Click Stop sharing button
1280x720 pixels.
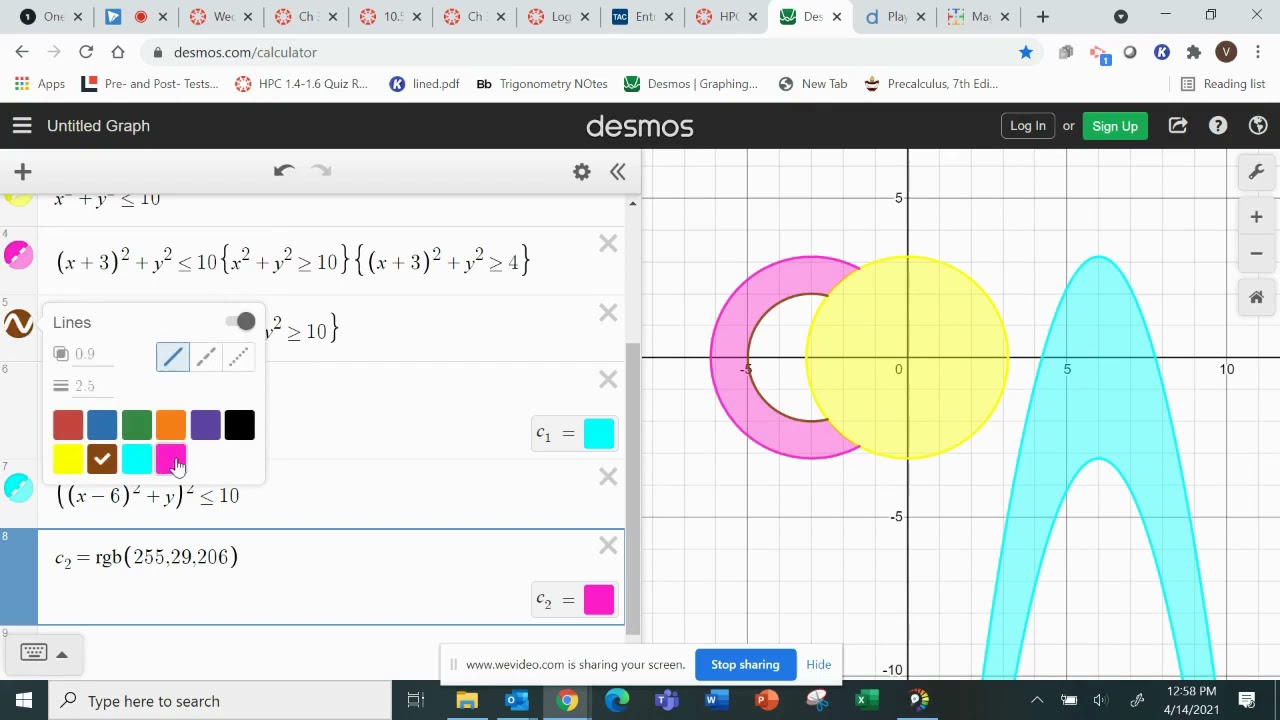[x=745, y=665]
